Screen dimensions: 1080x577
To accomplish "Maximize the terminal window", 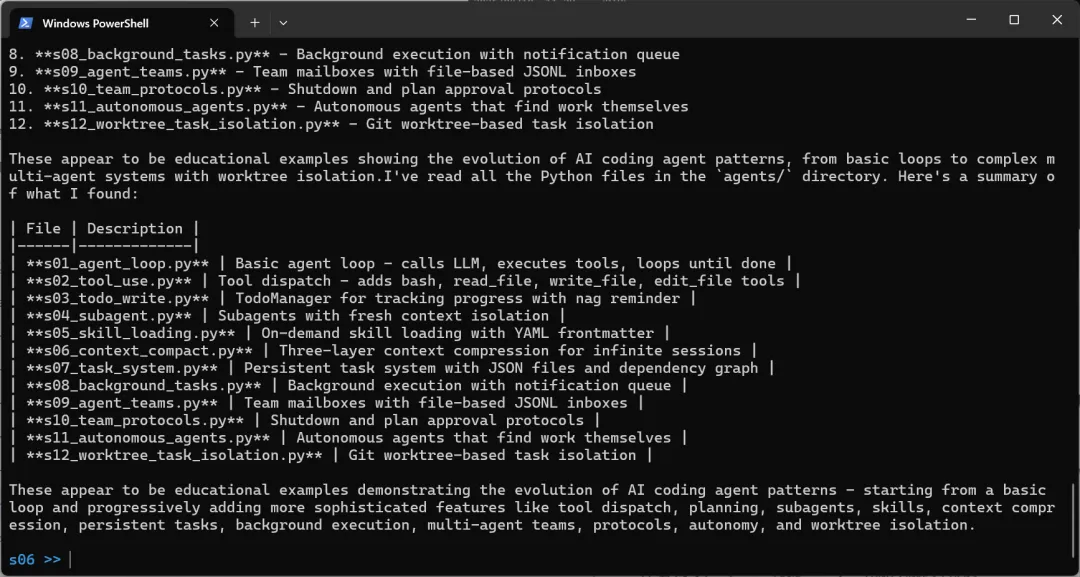I will pyautogui.click(x=1014, y=20).
